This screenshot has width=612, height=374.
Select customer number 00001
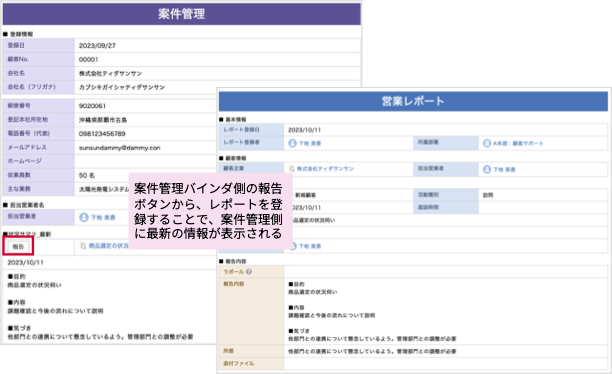(89, 59)
